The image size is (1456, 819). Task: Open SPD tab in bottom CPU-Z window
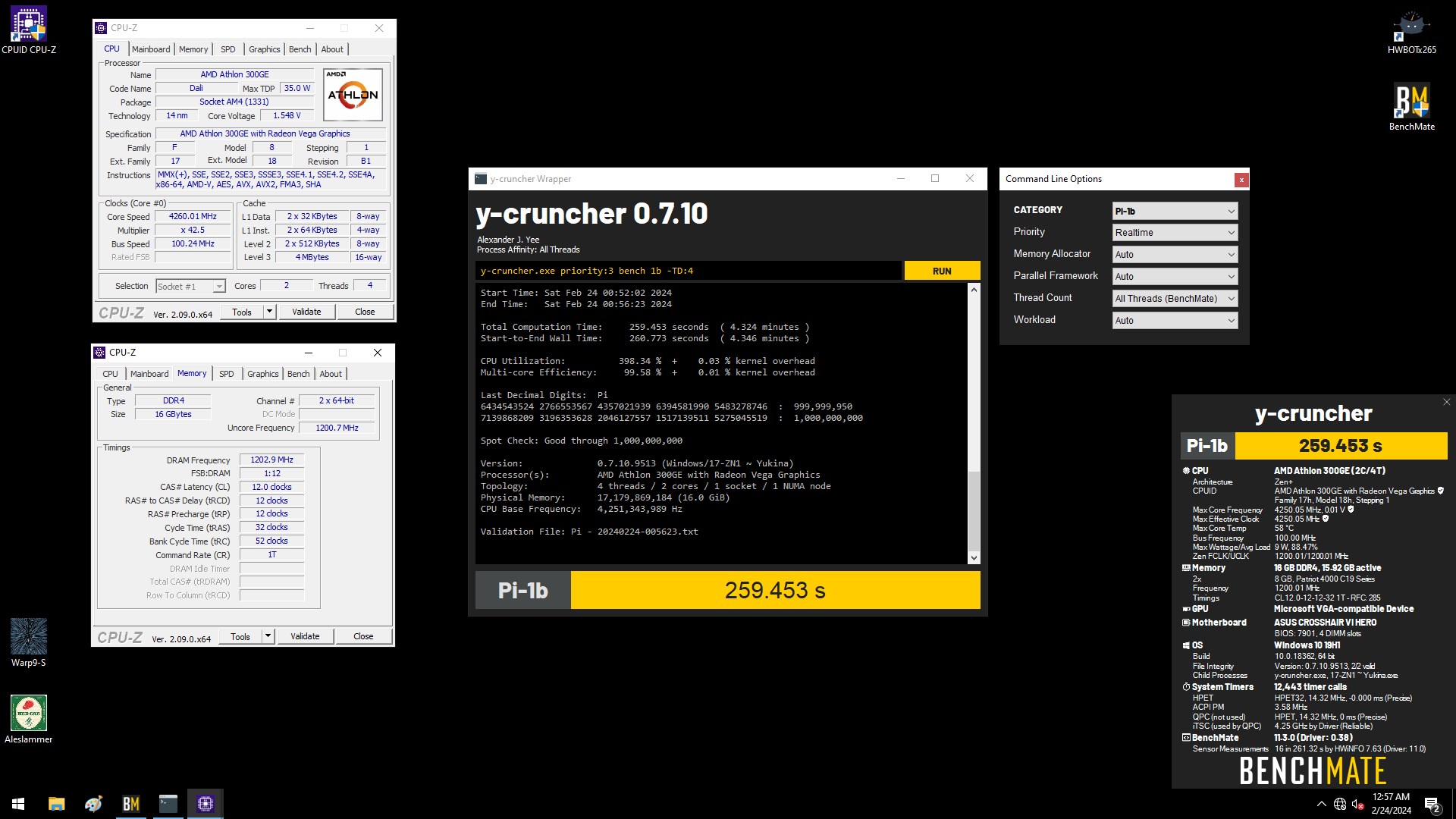(x=226, y=374)
